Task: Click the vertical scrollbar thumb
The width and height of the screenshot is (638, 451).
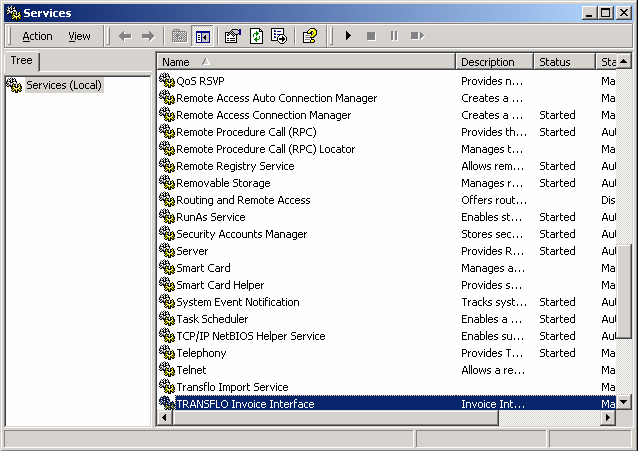Action: (624, 291)
